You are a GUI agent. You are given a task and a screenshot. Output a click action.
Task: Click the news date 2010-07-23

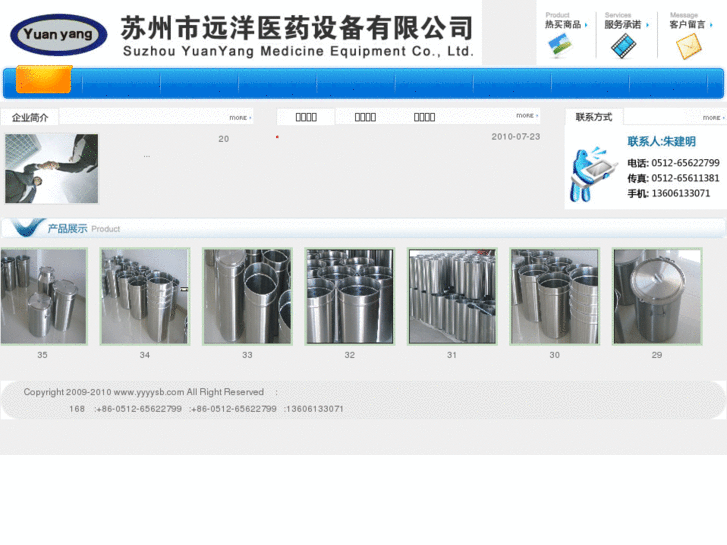pyautogui.click(x=516, y=137)
